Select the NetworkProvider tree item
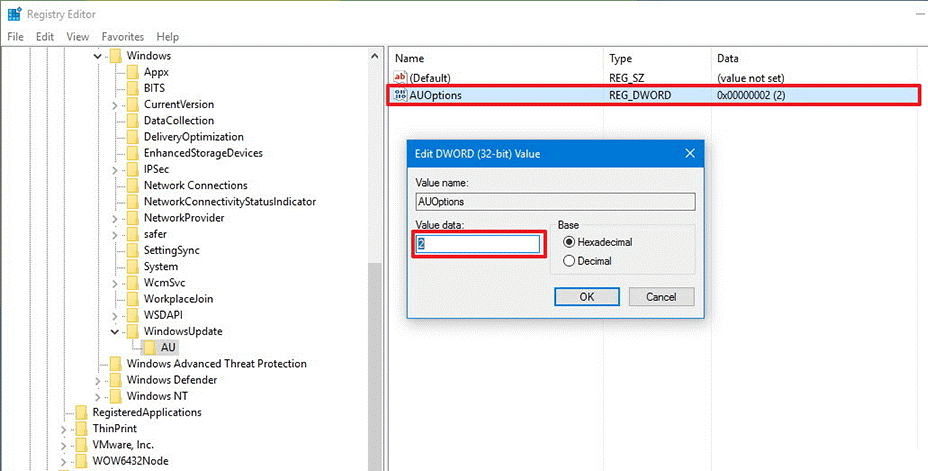This screenshot has width=928, height=471. (x=183, y=218)
